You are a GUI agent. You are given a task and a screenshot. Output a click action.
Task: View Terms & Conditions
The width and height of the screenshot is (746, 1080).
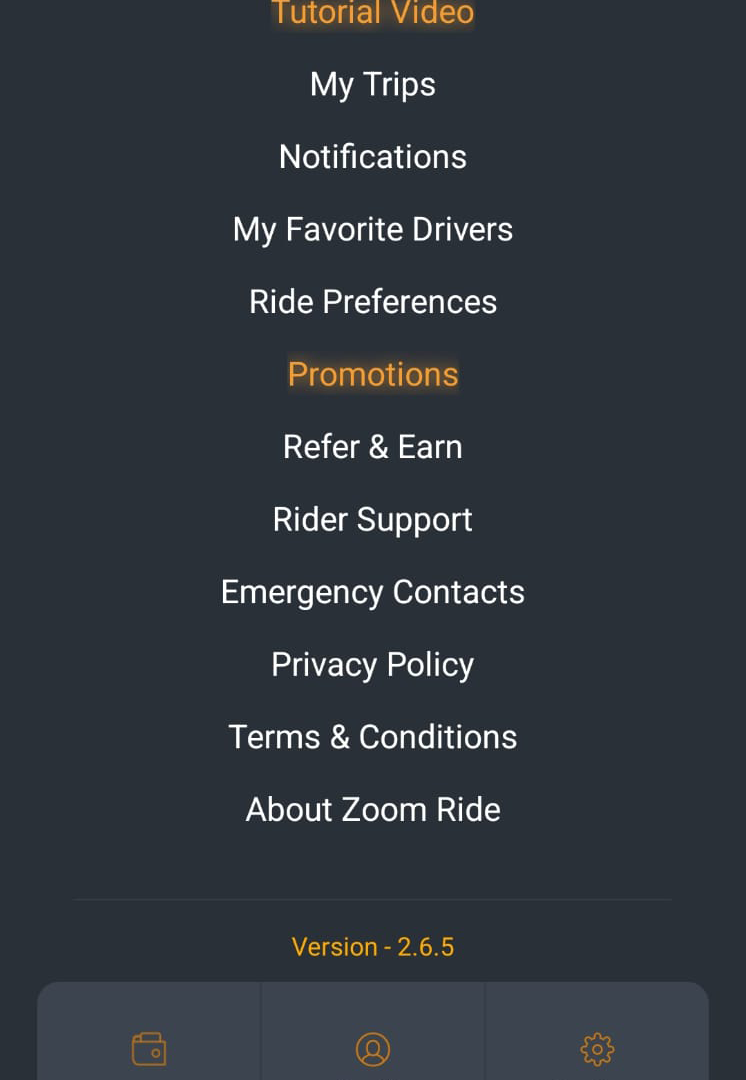(x=373, y=737)
